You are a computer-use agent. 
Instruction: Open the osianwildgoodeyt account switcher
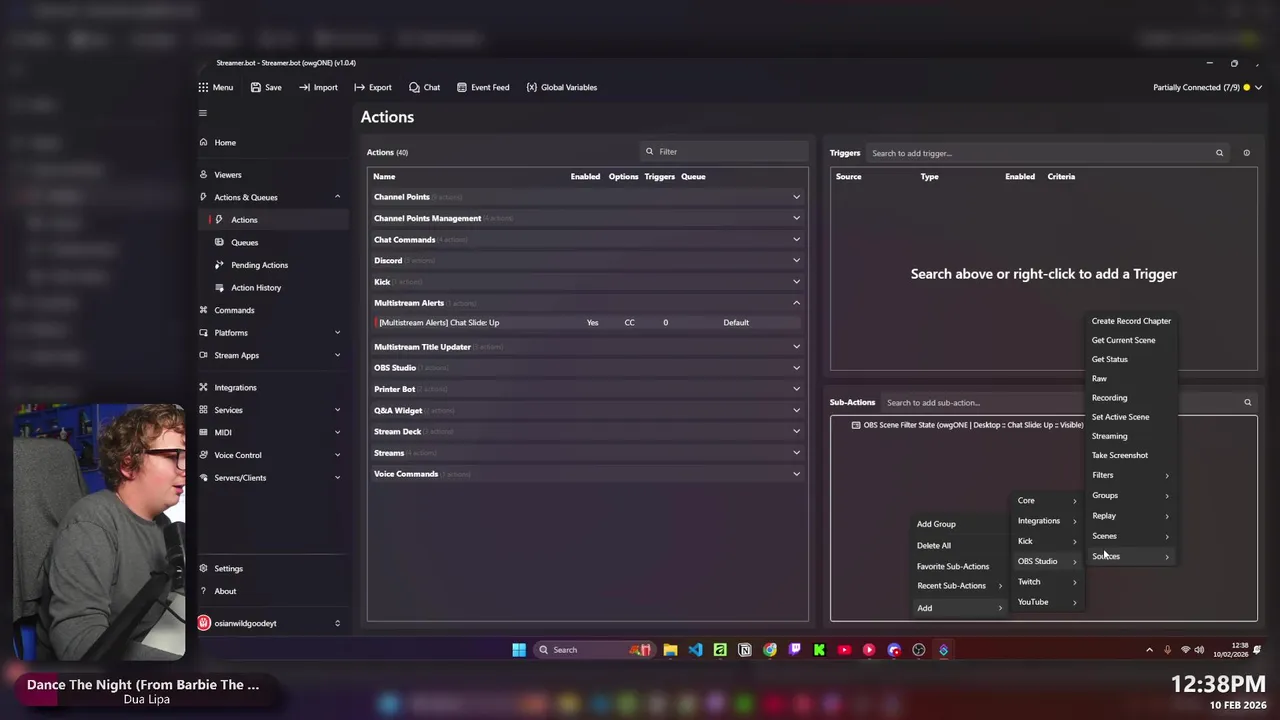click(271, 623)
